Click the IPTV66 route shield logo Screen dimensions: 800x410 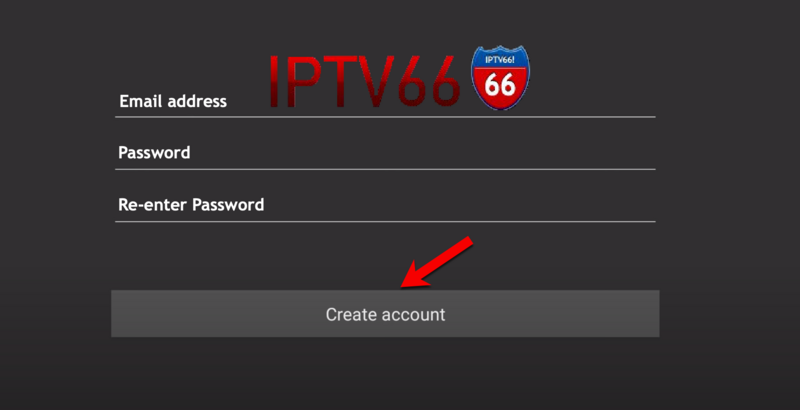[x=500, y=78]
